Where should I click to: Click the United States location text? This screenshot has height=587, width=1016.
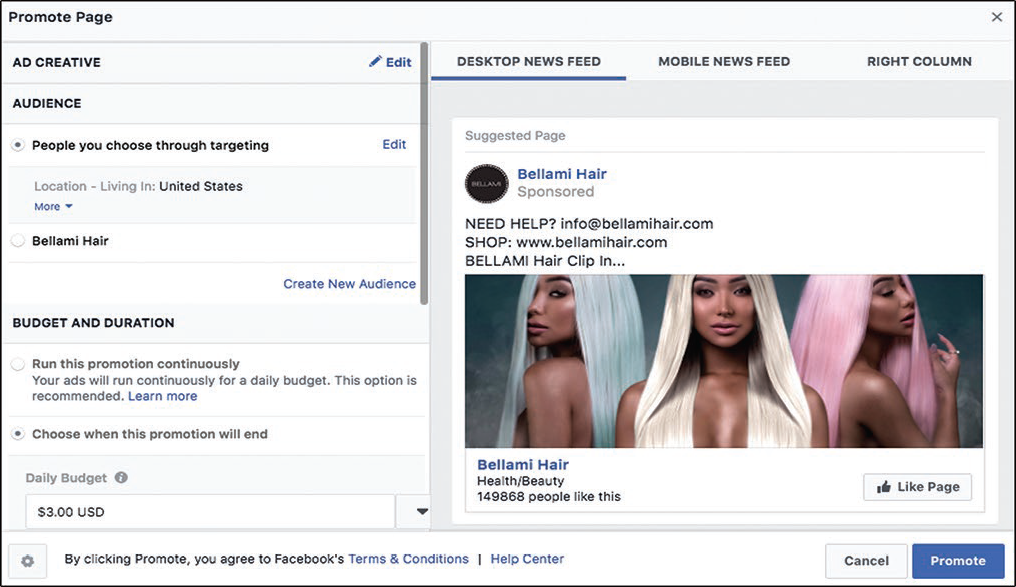click(x=201, y=186)
